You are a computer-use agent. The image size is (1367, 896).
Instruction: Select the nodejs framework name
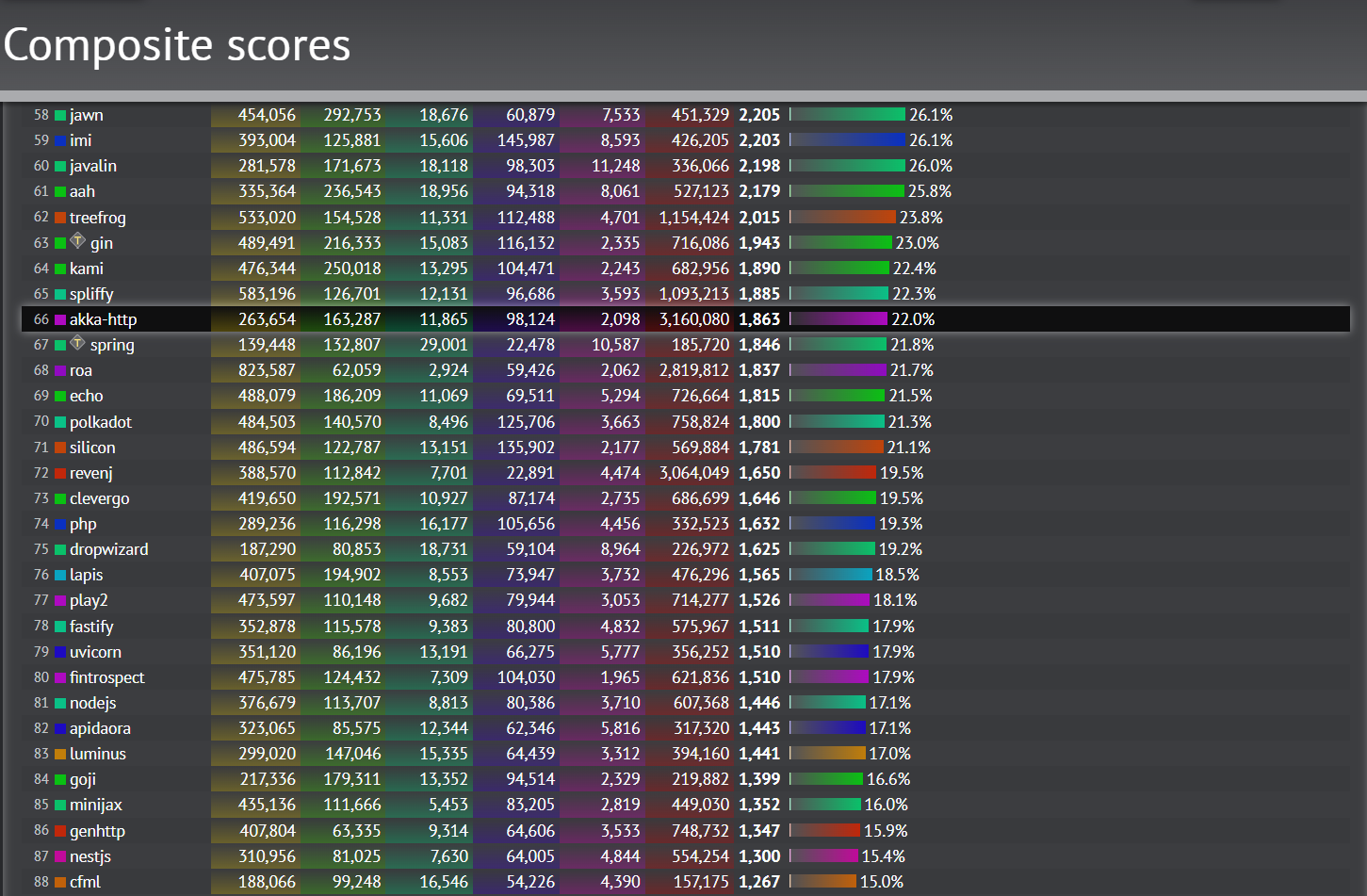tap(93, 703)
